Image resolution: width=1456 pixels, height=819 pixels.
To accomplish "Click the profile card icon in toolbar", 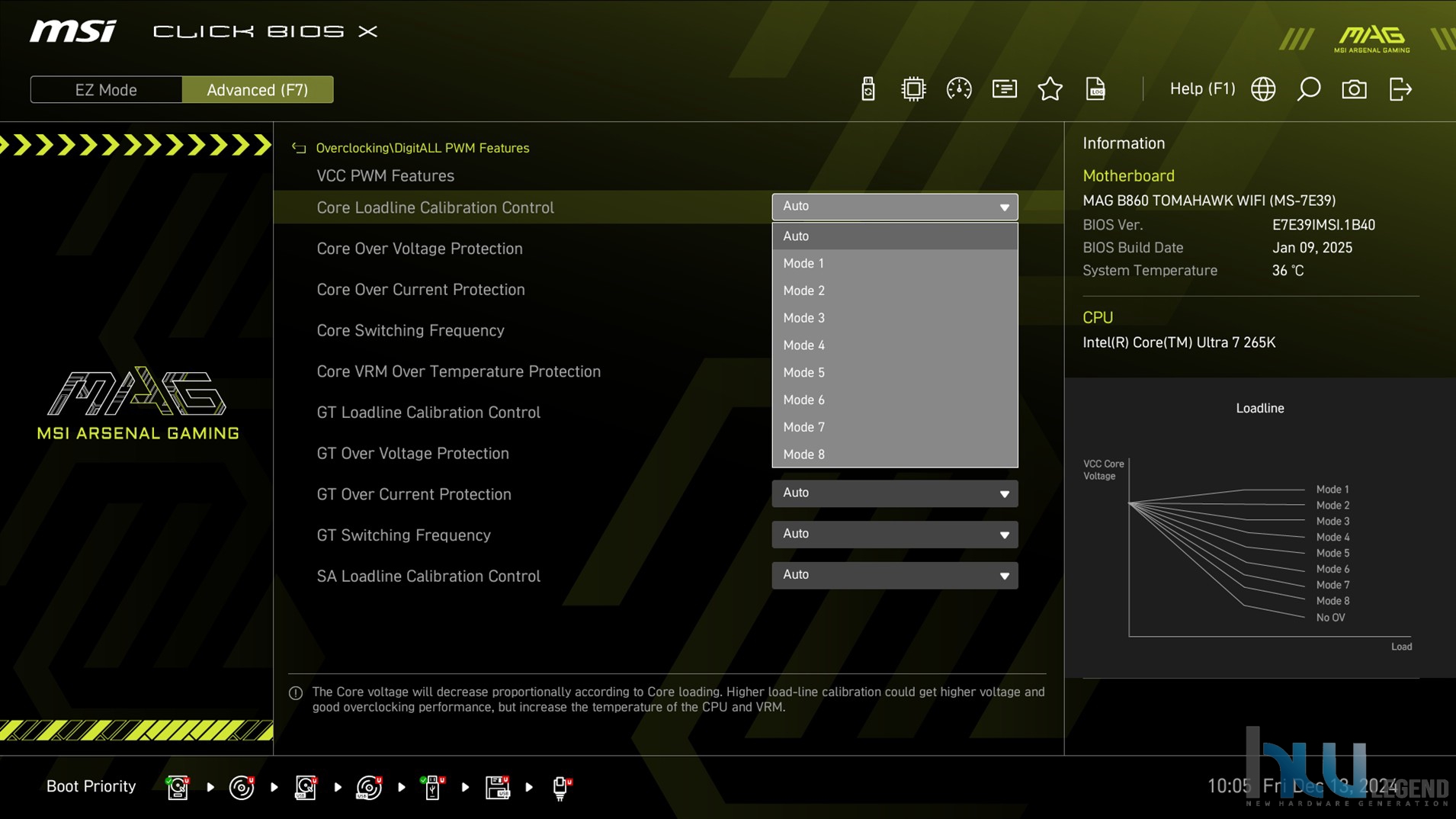I will 1005,89.
